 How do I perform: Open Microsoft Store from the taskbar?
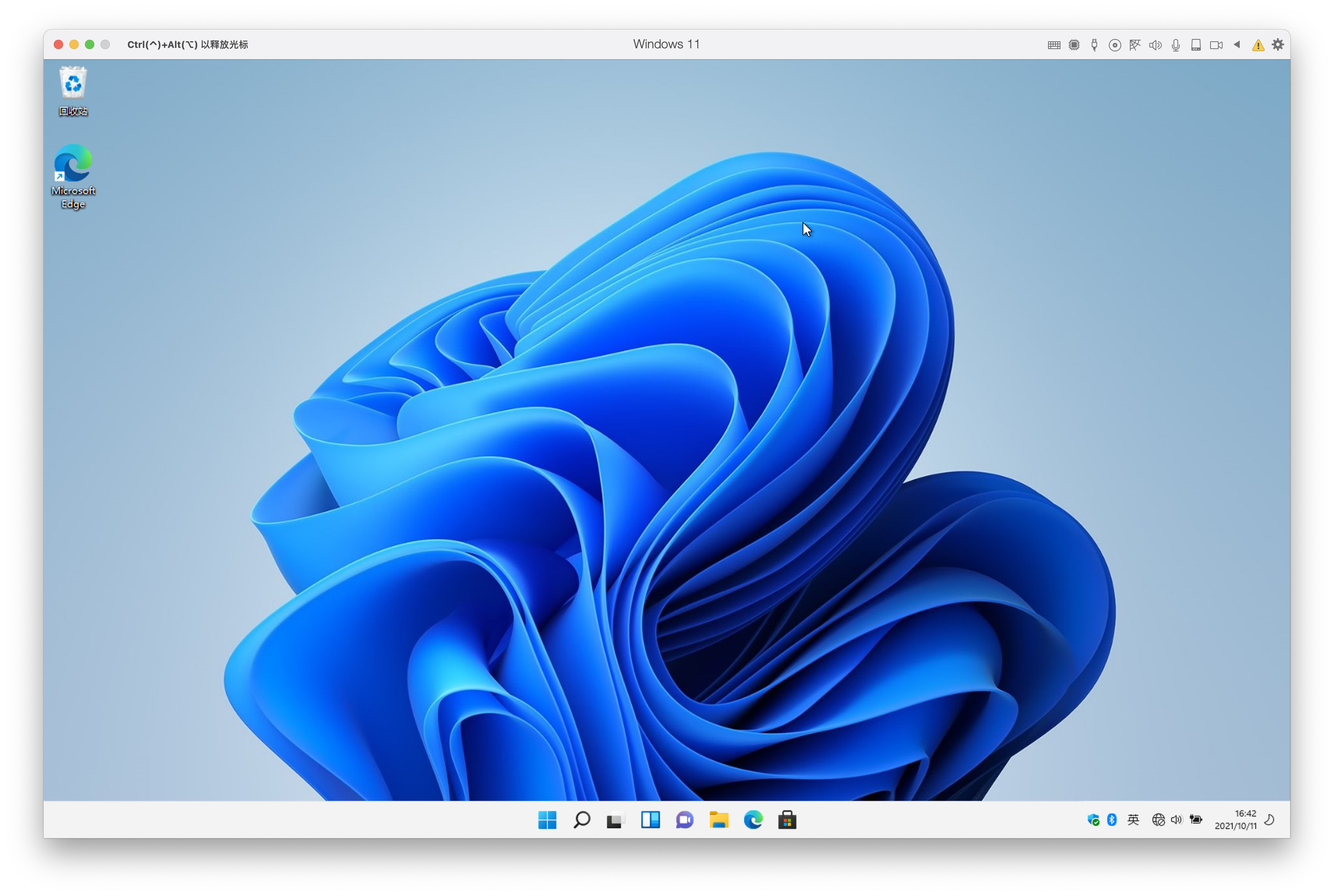tap(787, 820)
